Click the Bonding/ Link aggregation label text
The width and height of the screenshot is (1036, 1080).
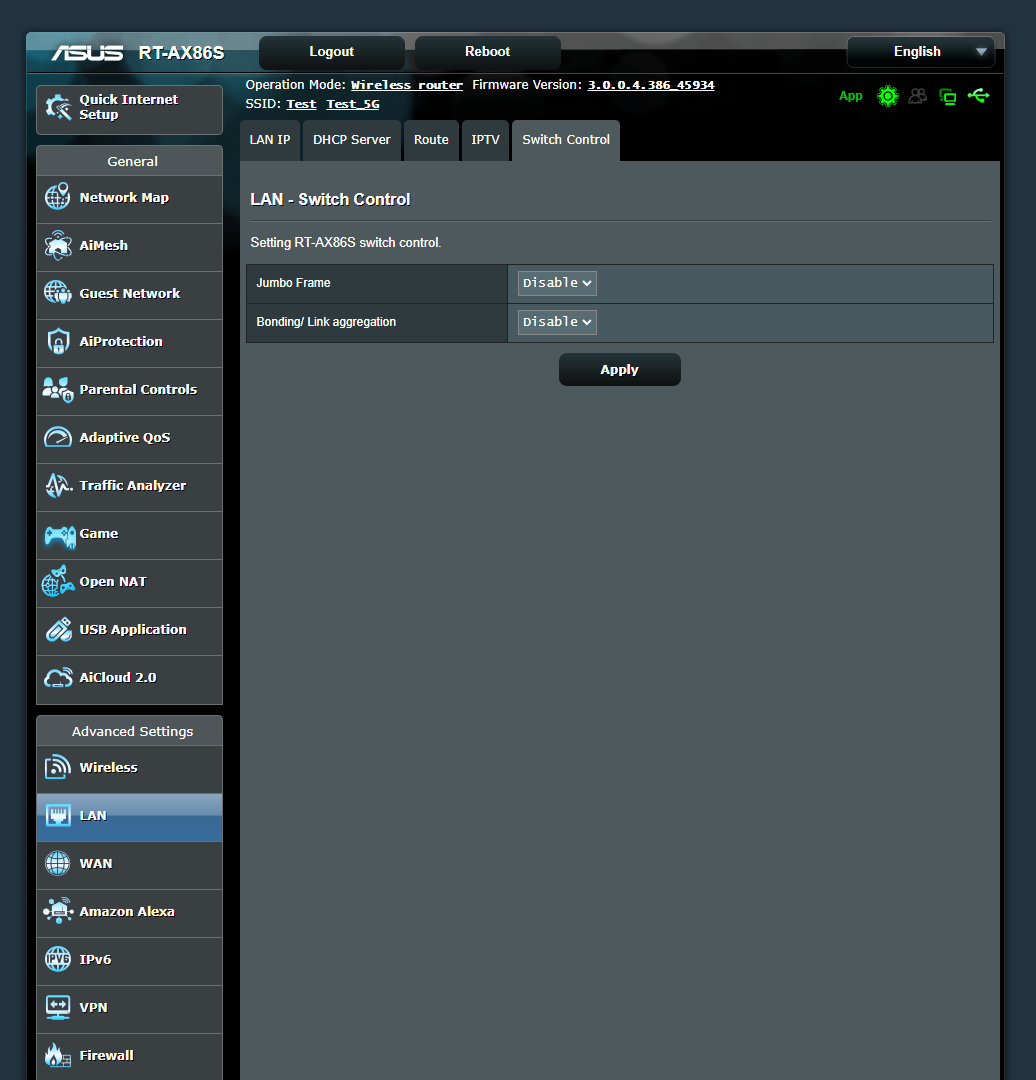[x=326, y=322]
